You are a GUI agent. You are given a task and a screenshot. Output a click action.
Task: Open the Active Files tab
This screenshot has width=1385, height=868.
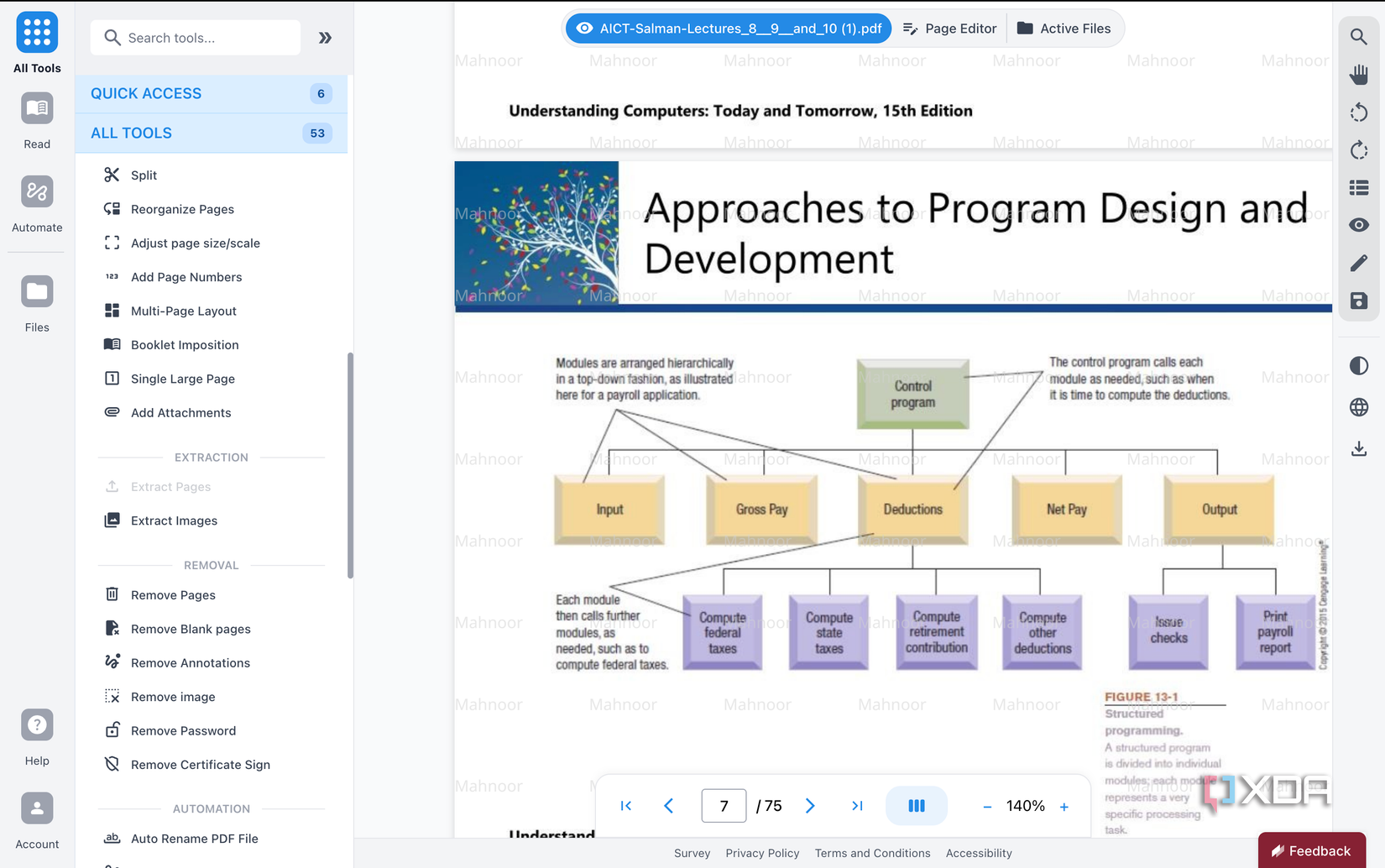[1064, 29]
